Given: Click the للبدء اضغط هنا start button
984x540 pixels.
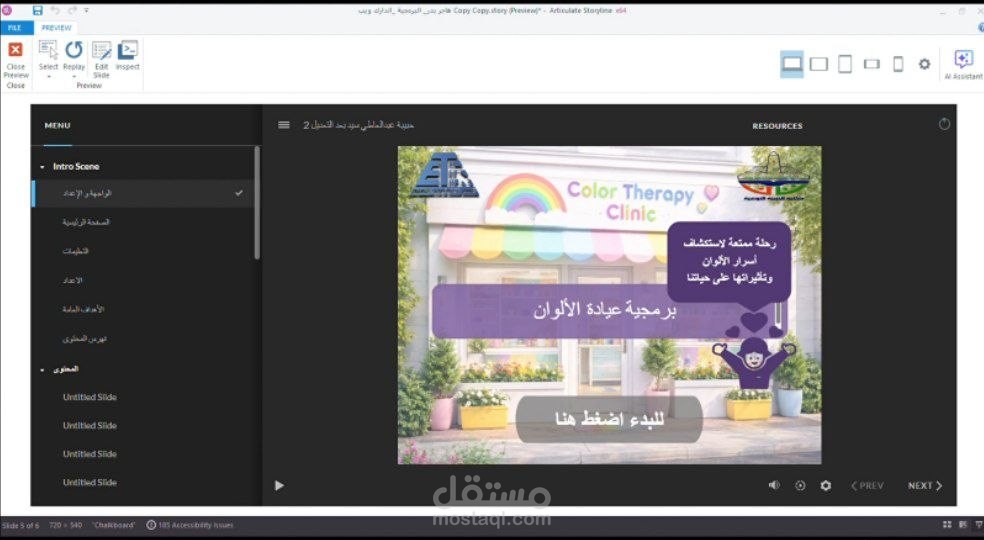Looking at the screenshot, I should tap(609, 419).
